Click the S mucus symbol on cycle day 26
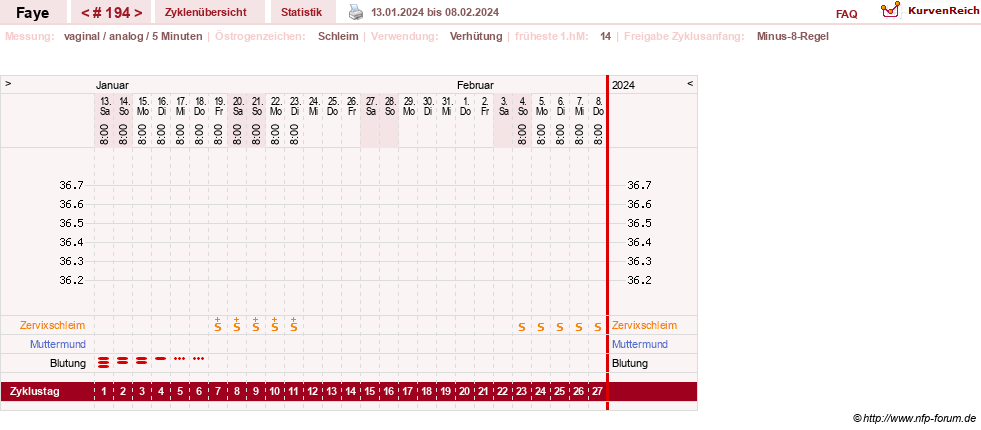The width and height of the screenshot is (981, 430). click(x=579, y=327)
